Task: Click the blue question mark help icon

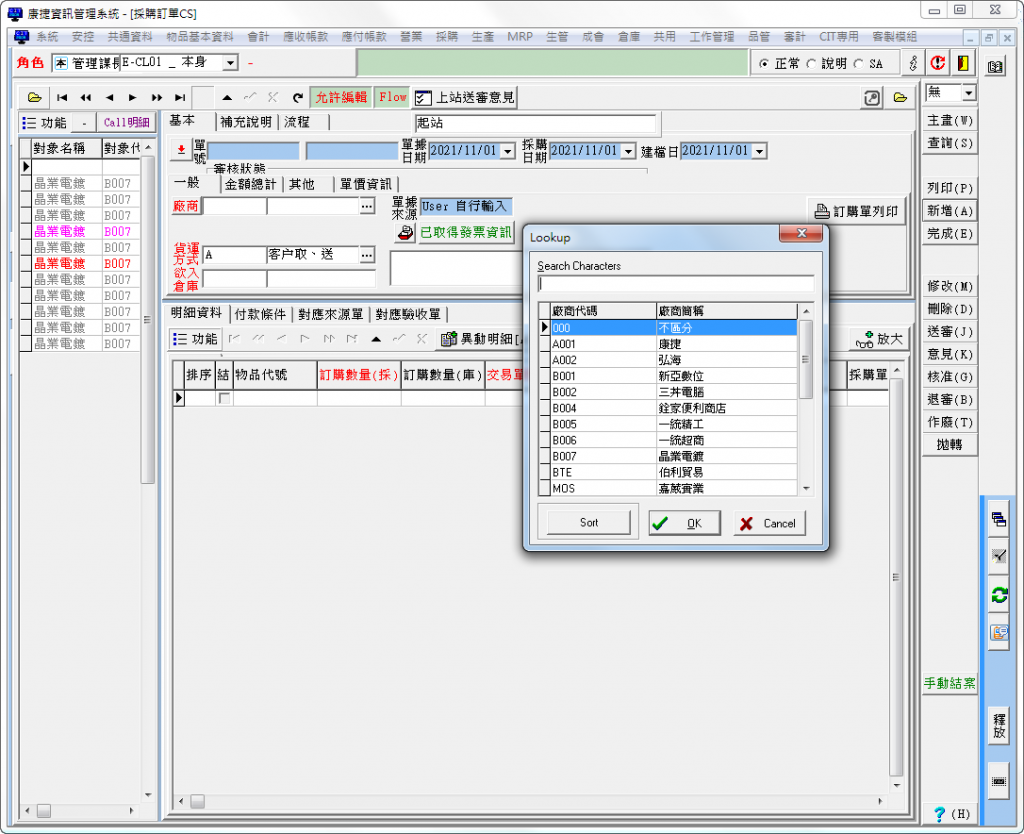Action: tap(939, 814)
